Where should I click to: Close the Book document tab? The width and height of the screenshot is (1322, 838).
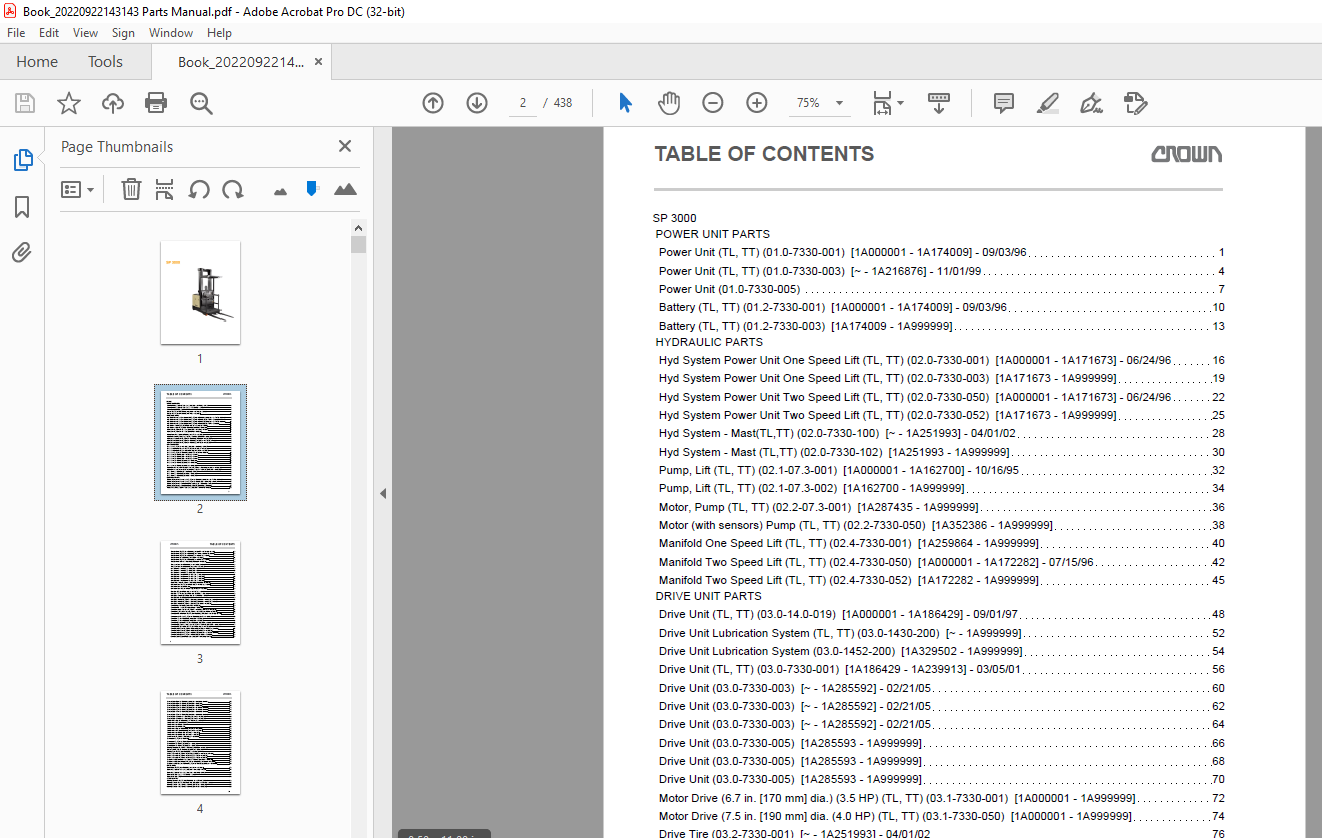pyautogui.click(x=318, y=62)
